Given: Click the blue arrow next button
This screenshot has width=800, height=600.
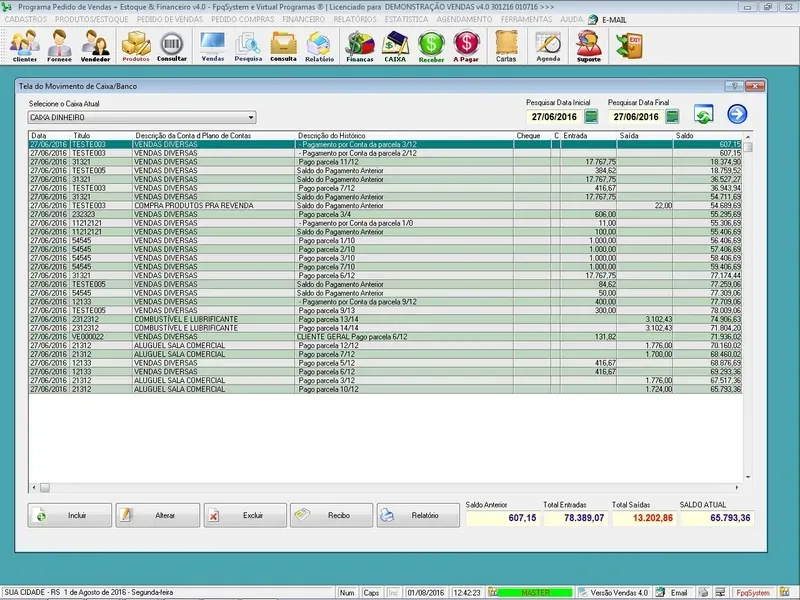Looking at the screenshot, I should [737, 116].
